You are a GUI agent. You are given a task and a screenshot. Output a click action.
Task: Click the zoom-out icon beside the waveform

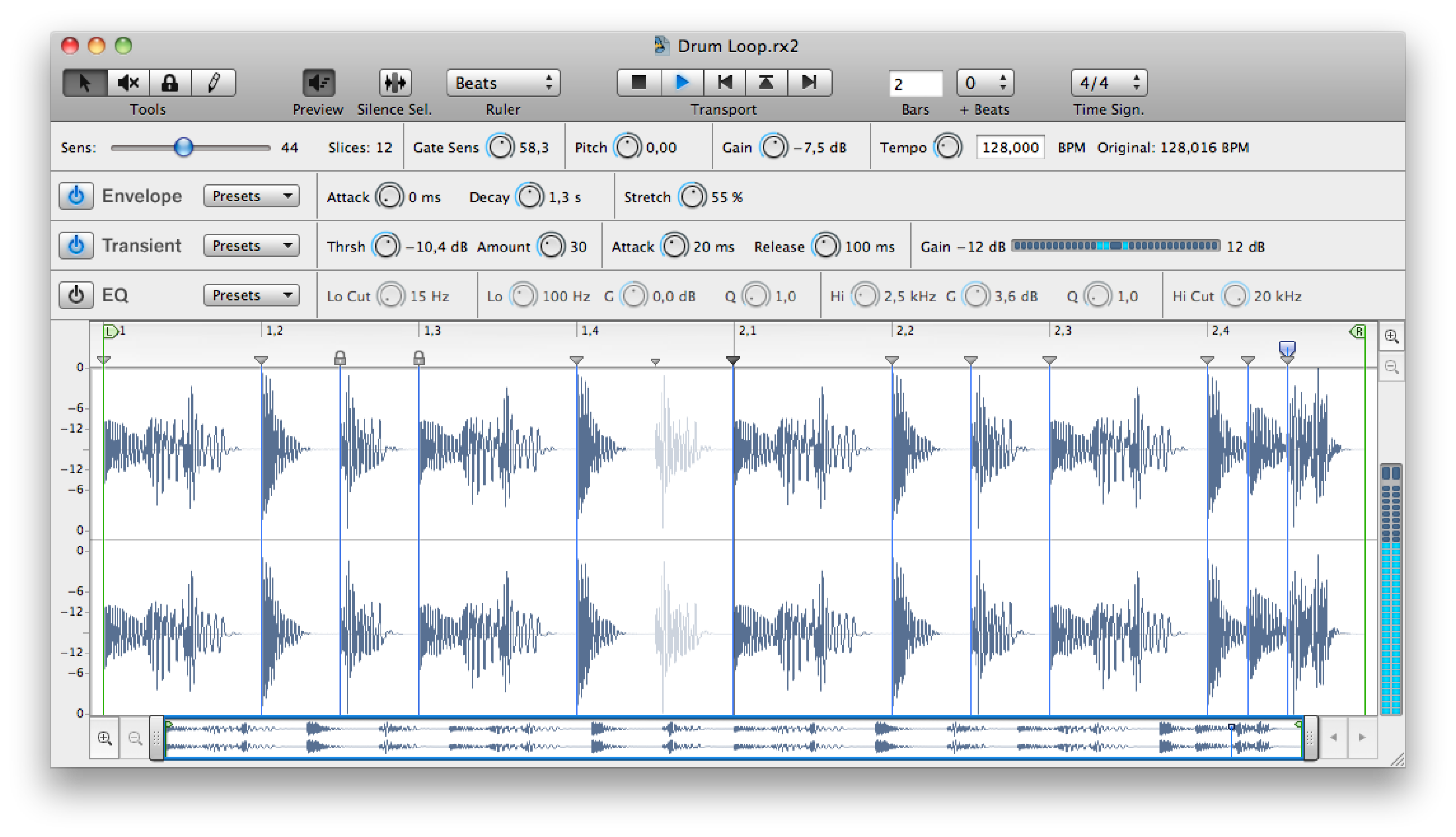click(x=1391, y=366)
